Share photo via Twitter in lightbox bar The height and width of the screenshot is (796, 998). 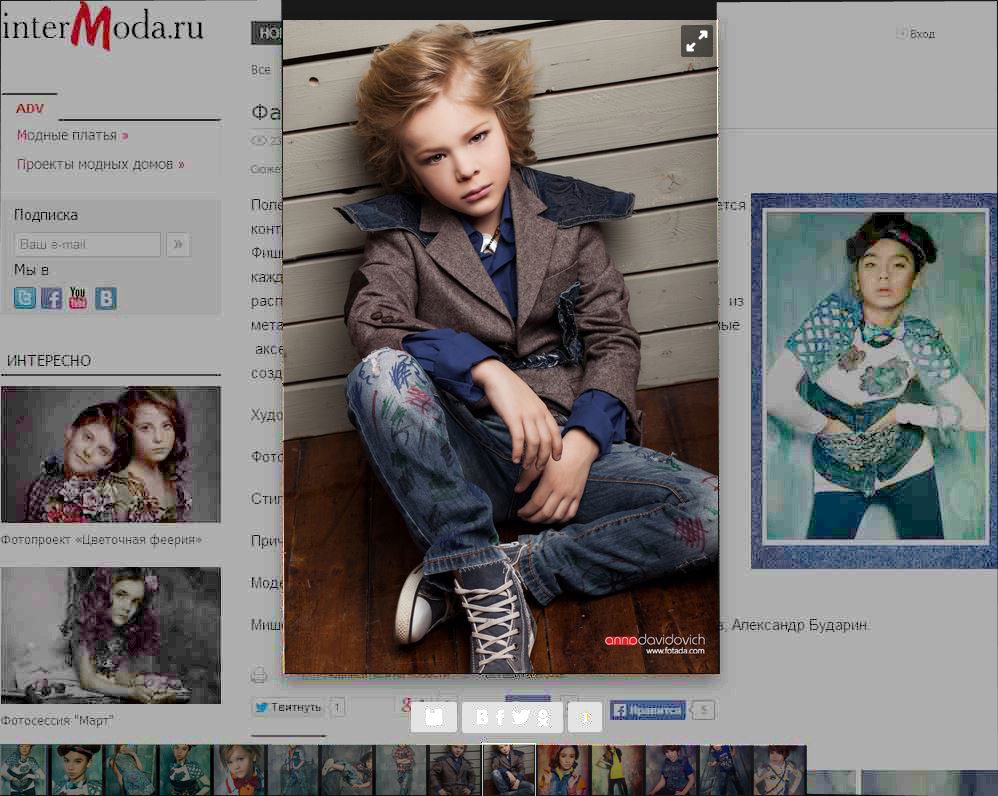(521, 718)
